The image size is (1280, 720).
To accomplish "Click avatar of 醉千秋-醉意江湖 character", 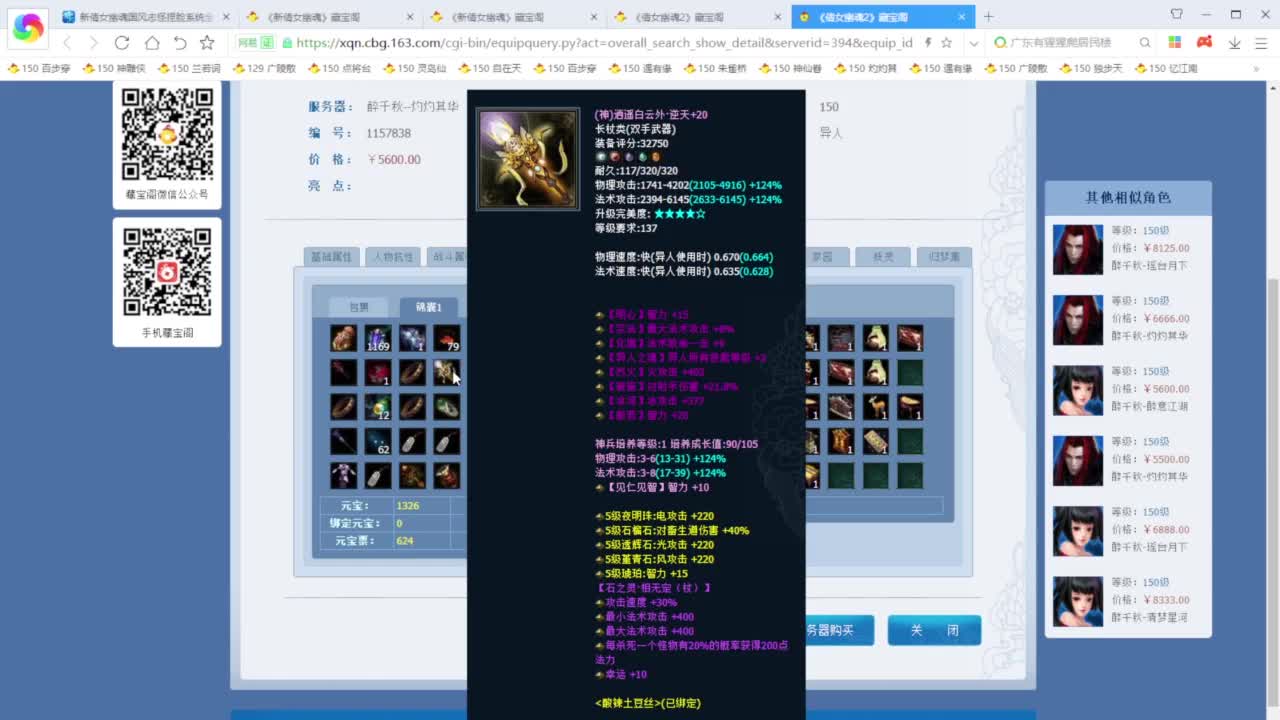I will (1078, 390).
